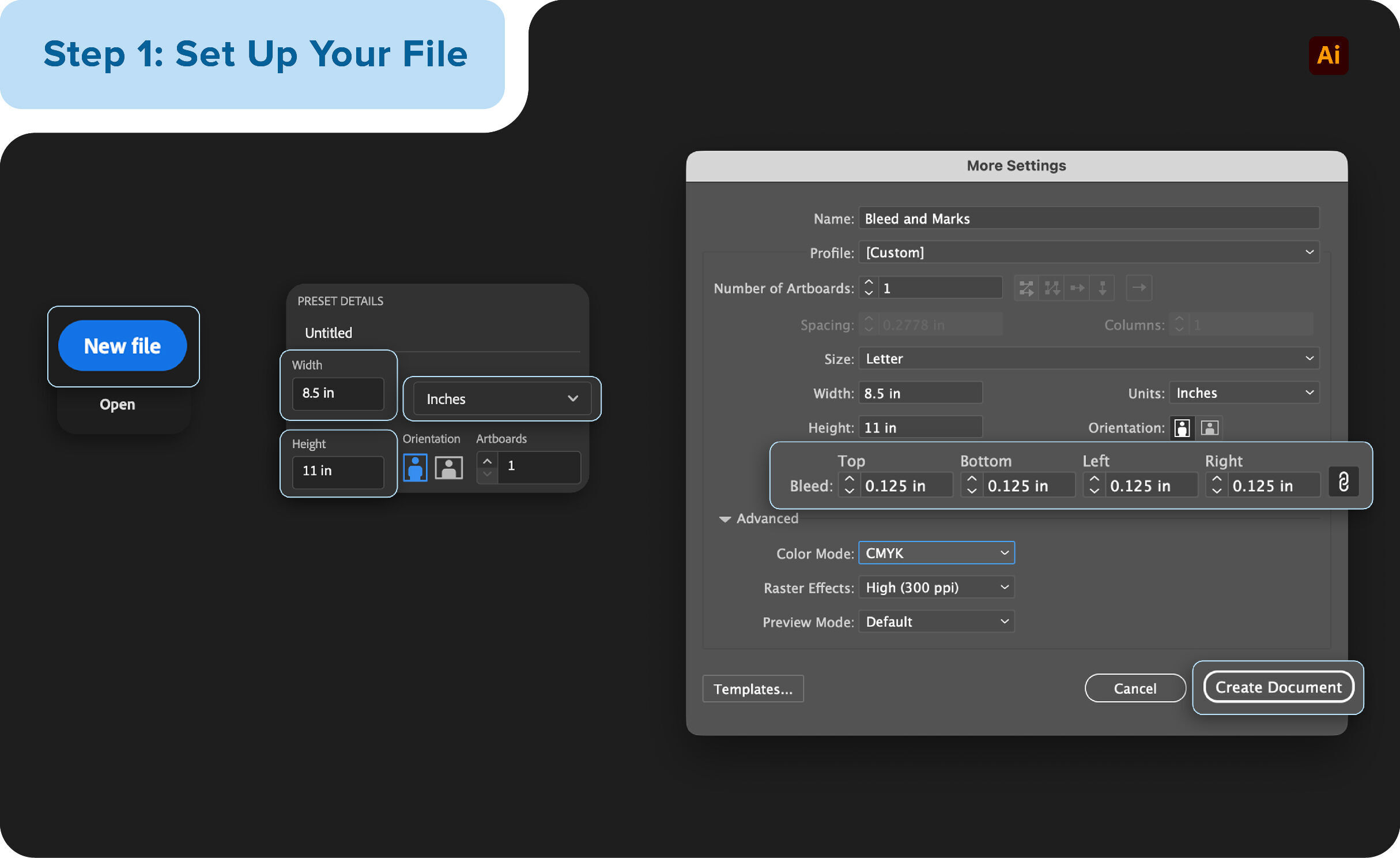Select the landscape orientation icon in More Settings
Viewport: 1400px width, 858px height.
1209,428
